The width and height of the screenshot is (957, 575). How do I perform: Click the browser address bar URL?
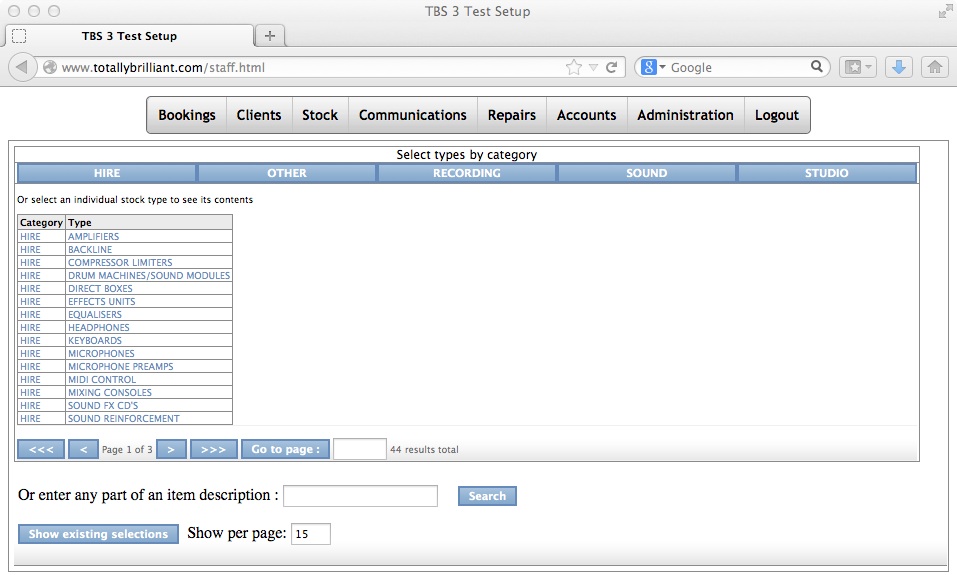tap(164, 67)
